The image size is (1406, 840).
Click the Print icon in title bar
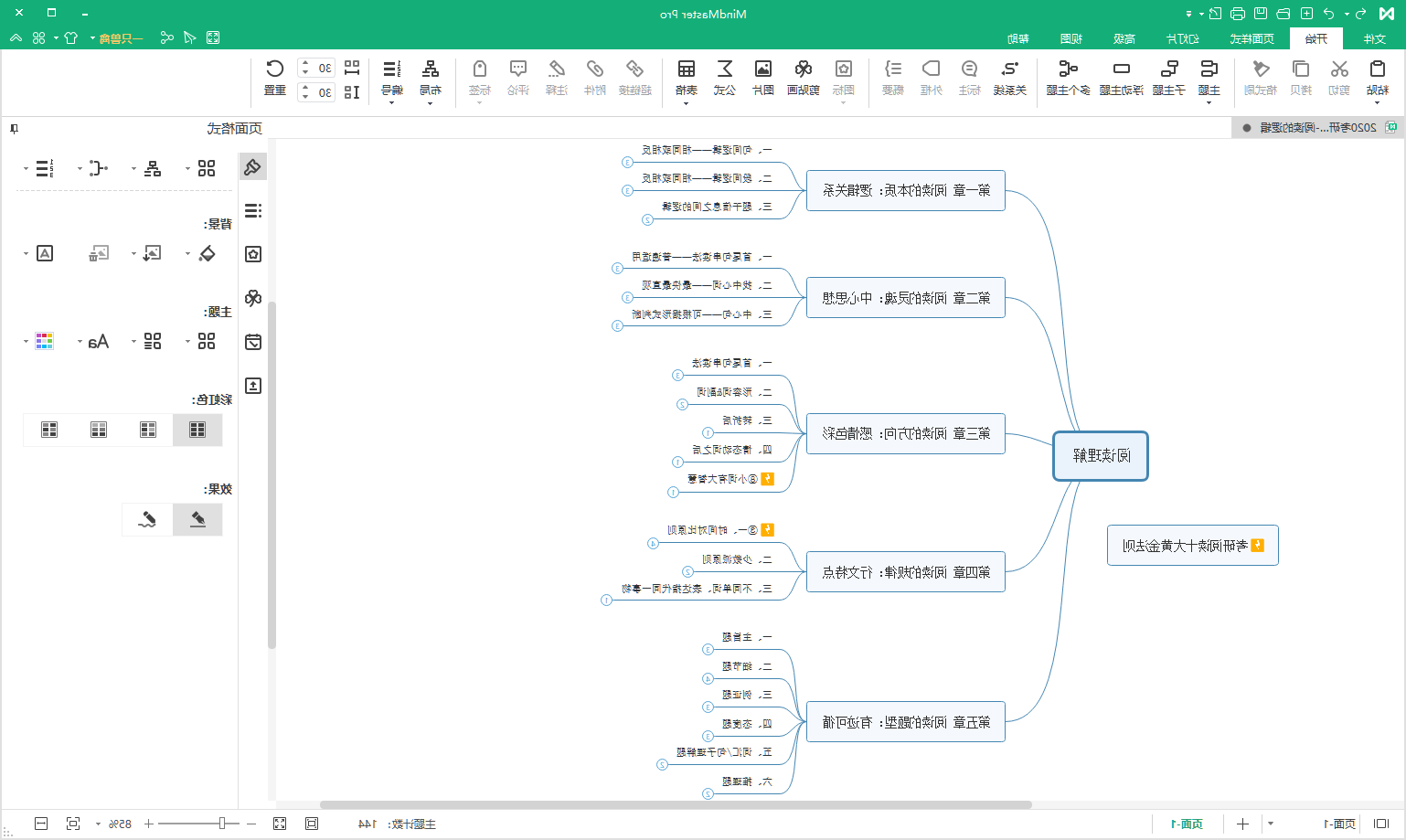1238,13
